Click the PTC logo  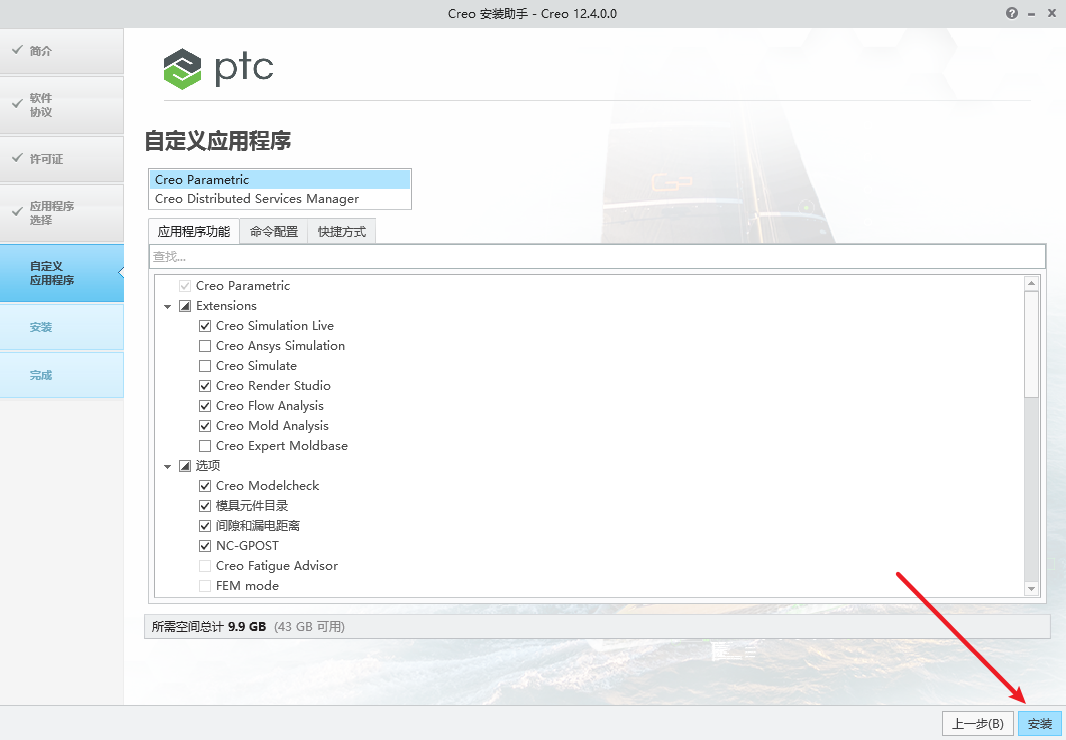pos(218,69)
